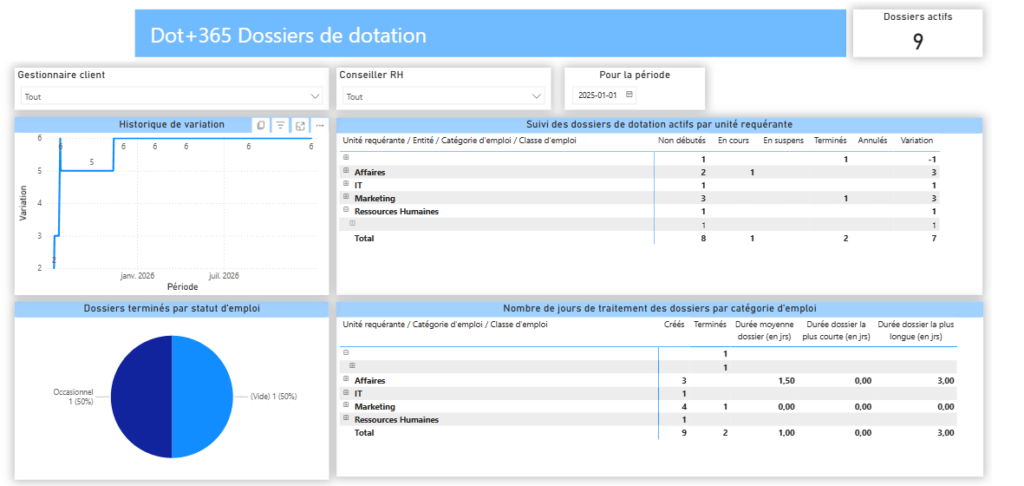Screen dimensions: 1024x486
Task: Open Historique de variation in focus mode
Action: (300, 125)
